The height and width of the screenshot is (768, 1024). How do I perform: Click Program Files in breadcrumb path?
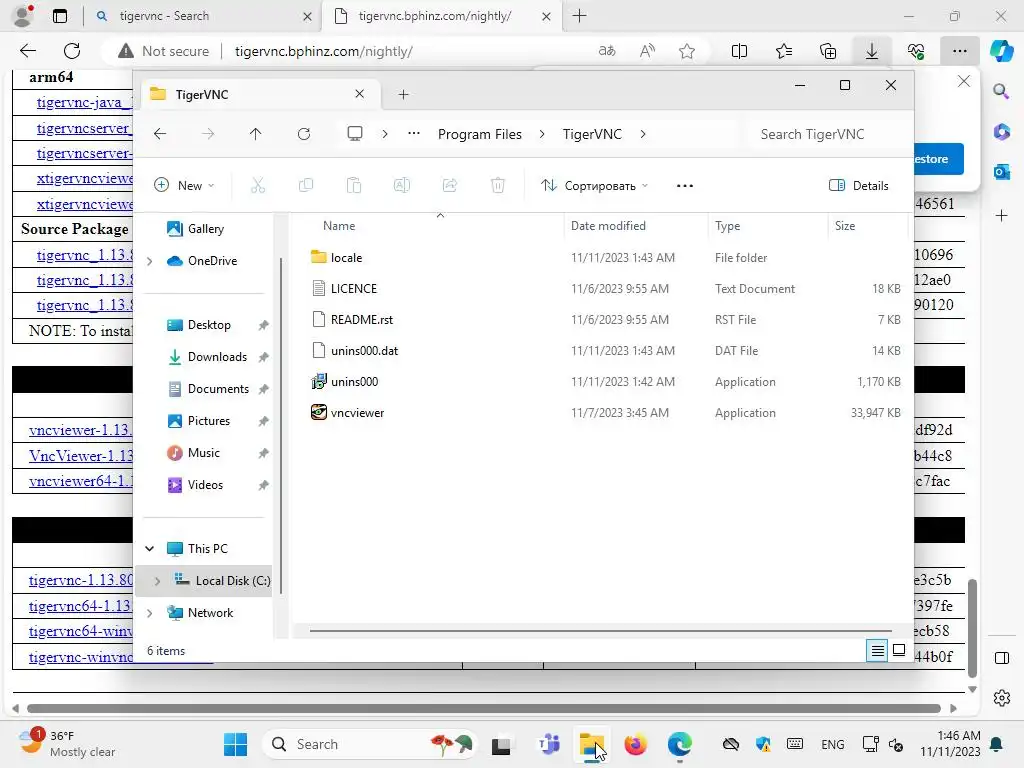pos(479,134)
